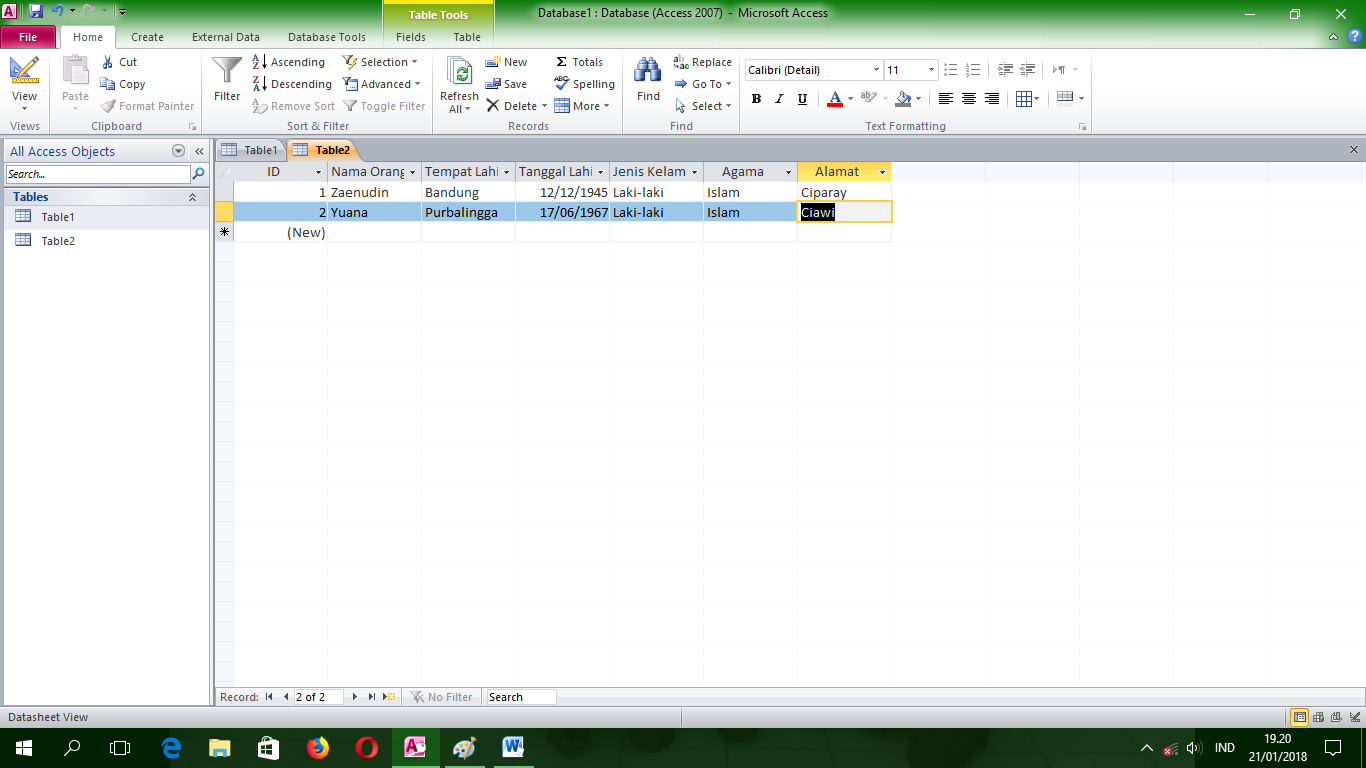1366x768 pixels.
Task: Open the Create ribbon tab
Action: [x=147, y=36]
